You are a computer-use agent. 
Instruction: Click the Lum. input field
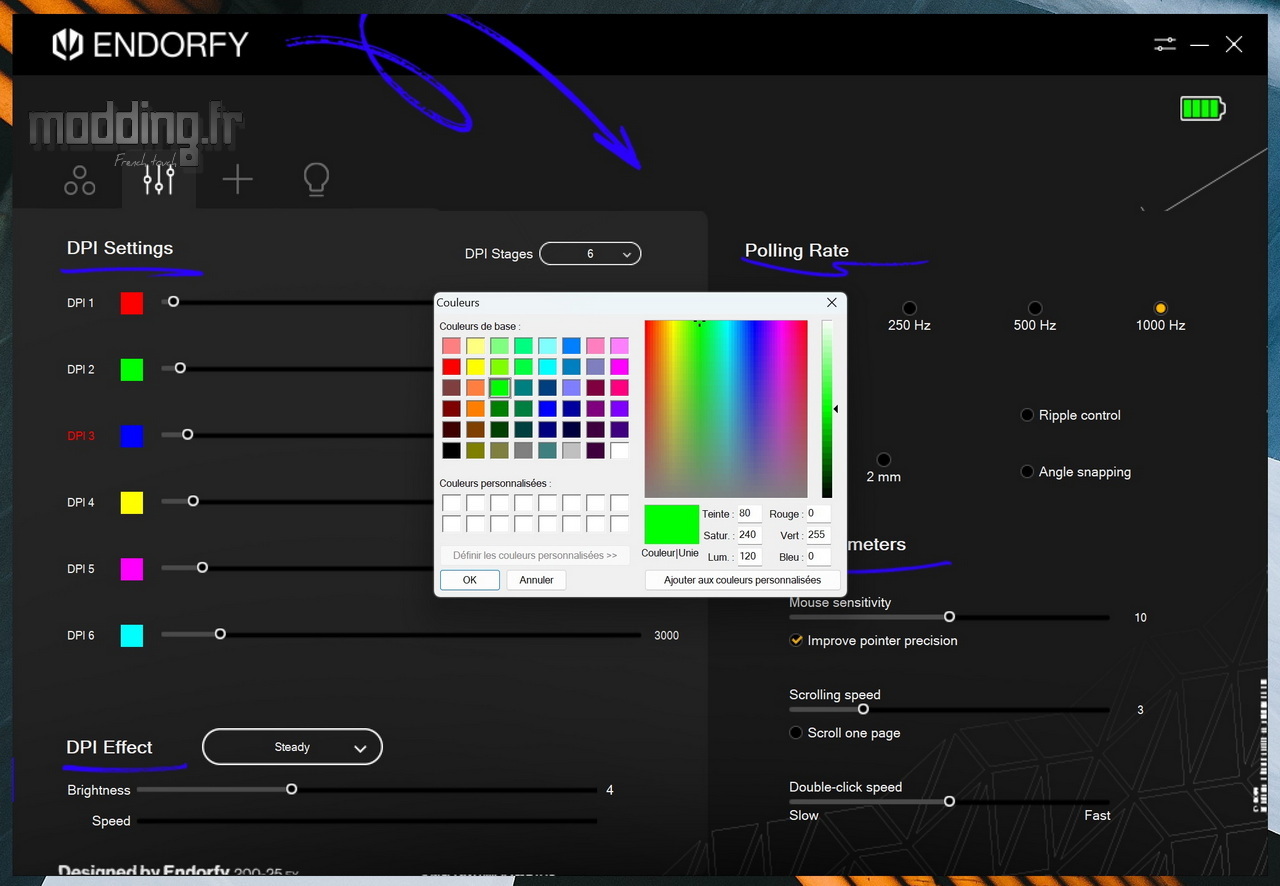point(749,557)
